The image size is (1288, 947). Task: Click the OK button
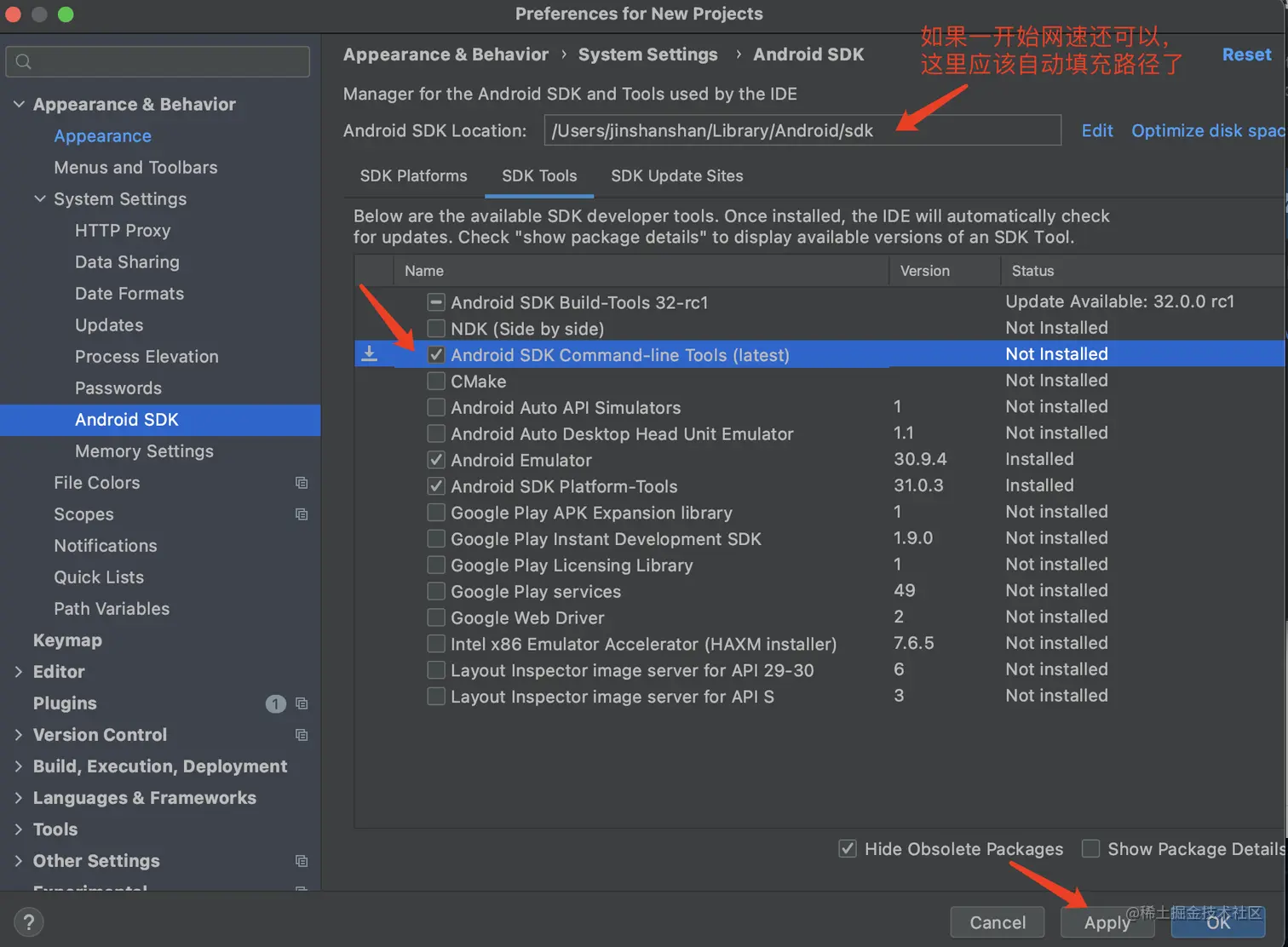[1218, 922]
